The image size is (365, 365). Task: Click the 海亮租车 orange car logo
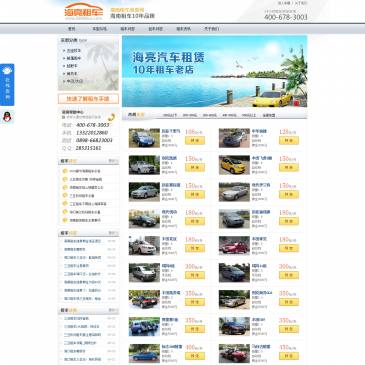pyautogui.click(x=84, y=11)
